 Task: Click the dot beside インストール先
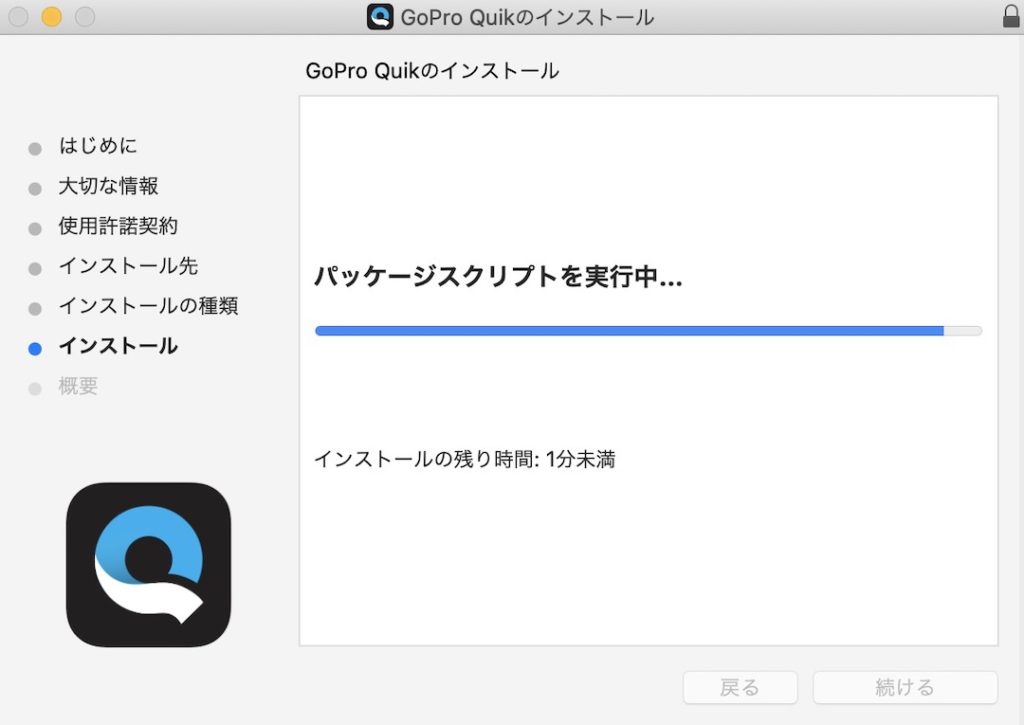[x=34, y=266]
